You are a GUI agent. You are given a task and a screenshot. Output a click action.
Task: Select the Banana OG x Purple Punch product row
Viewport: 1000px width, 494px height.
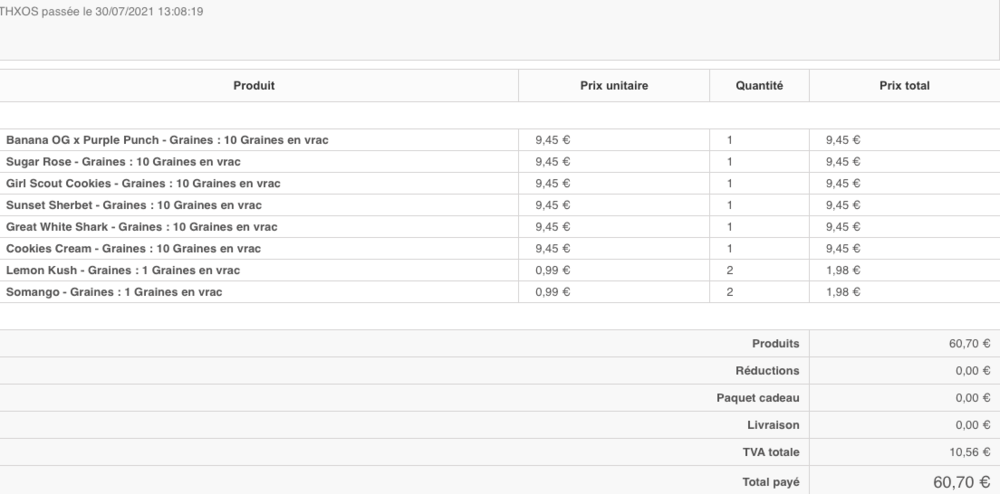pos(500,140)
